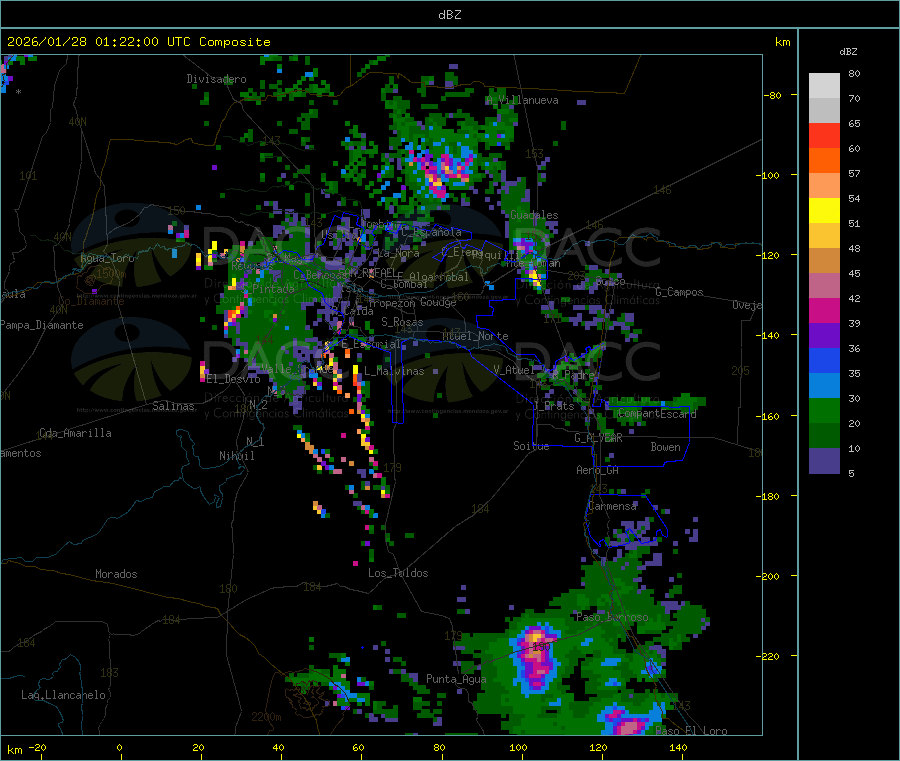Click the Divisadero map label
900x761 pixels.
[216, 79]
